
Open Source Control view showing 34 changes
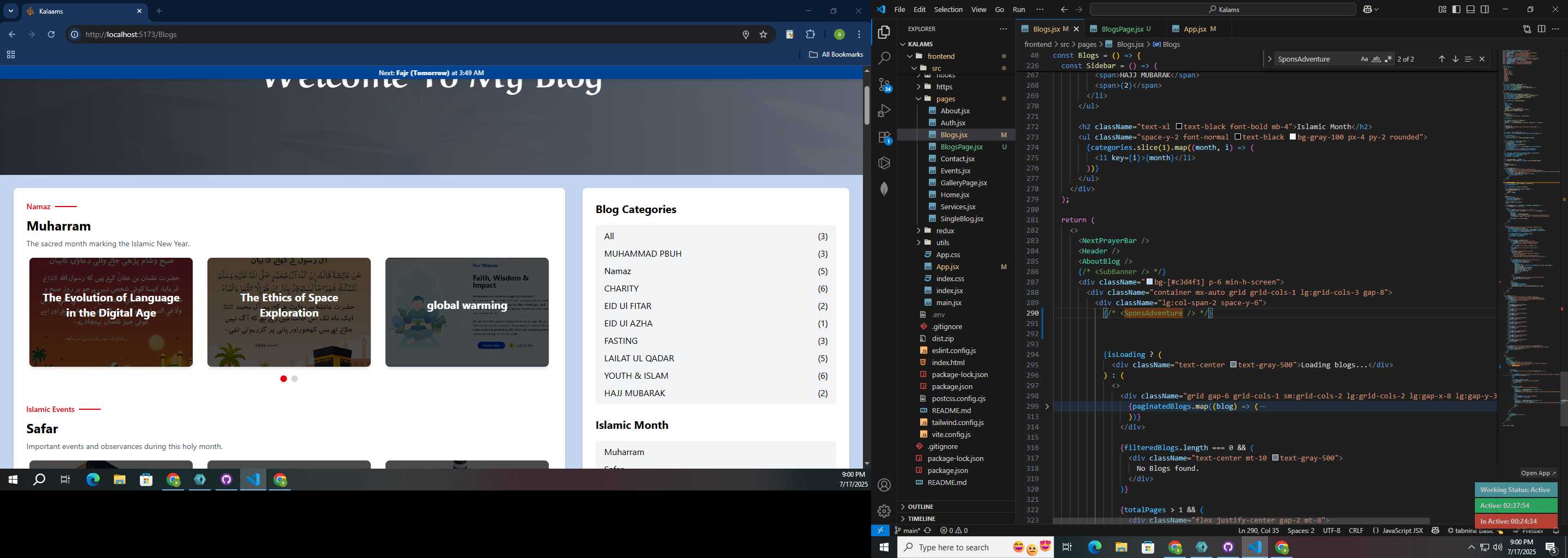885,84
